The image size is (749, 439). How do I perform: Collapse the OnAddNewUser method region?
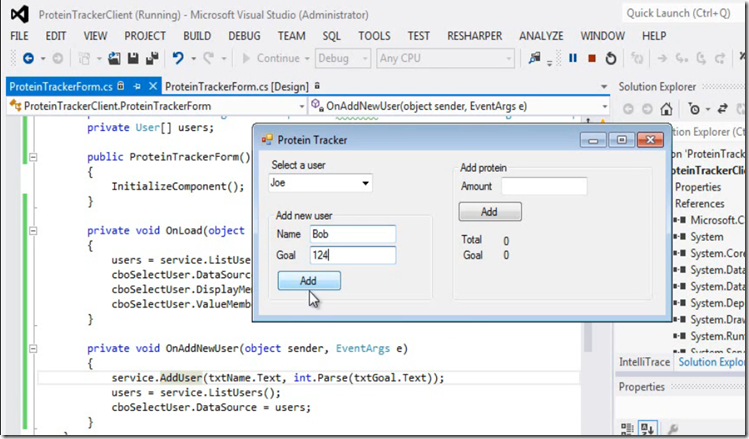[33, 349]
